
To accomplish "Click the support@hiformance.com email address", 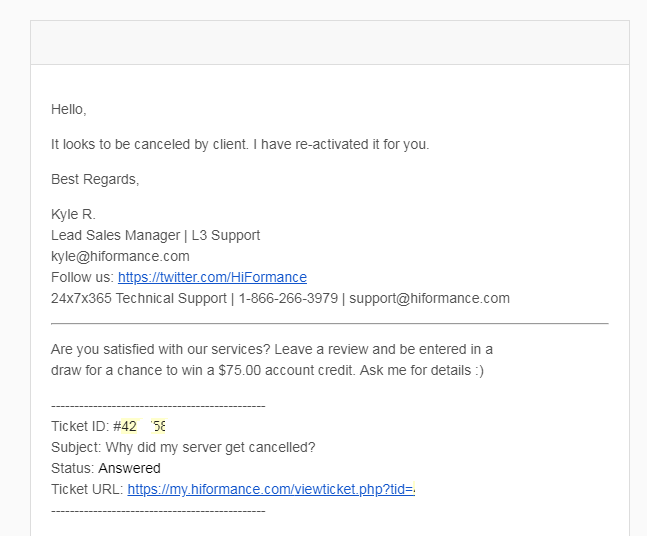I will tap(430, 298).
